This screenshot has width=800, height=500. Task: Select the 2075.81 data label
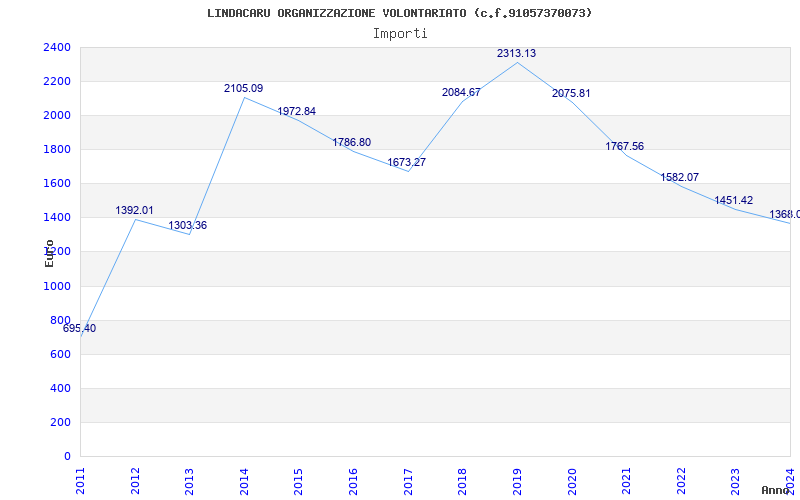point(571,93)
